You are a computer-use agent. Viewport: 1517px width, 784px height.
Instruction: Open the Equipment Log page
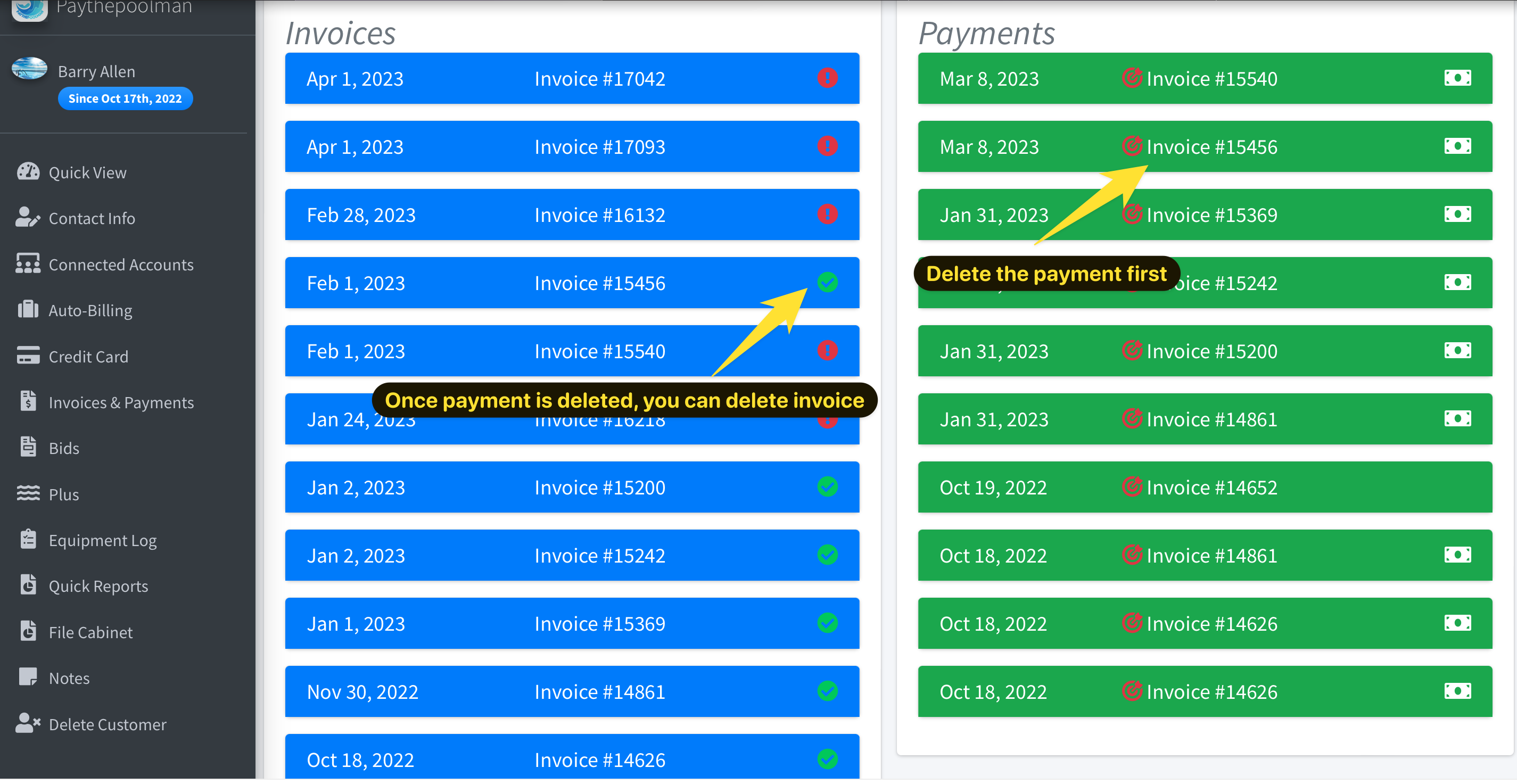tap(103, 541)
